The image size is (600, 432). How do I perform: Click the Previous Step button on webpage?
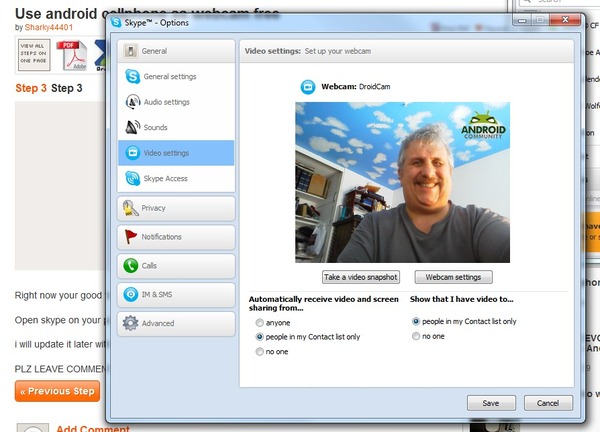pos(57,391)
